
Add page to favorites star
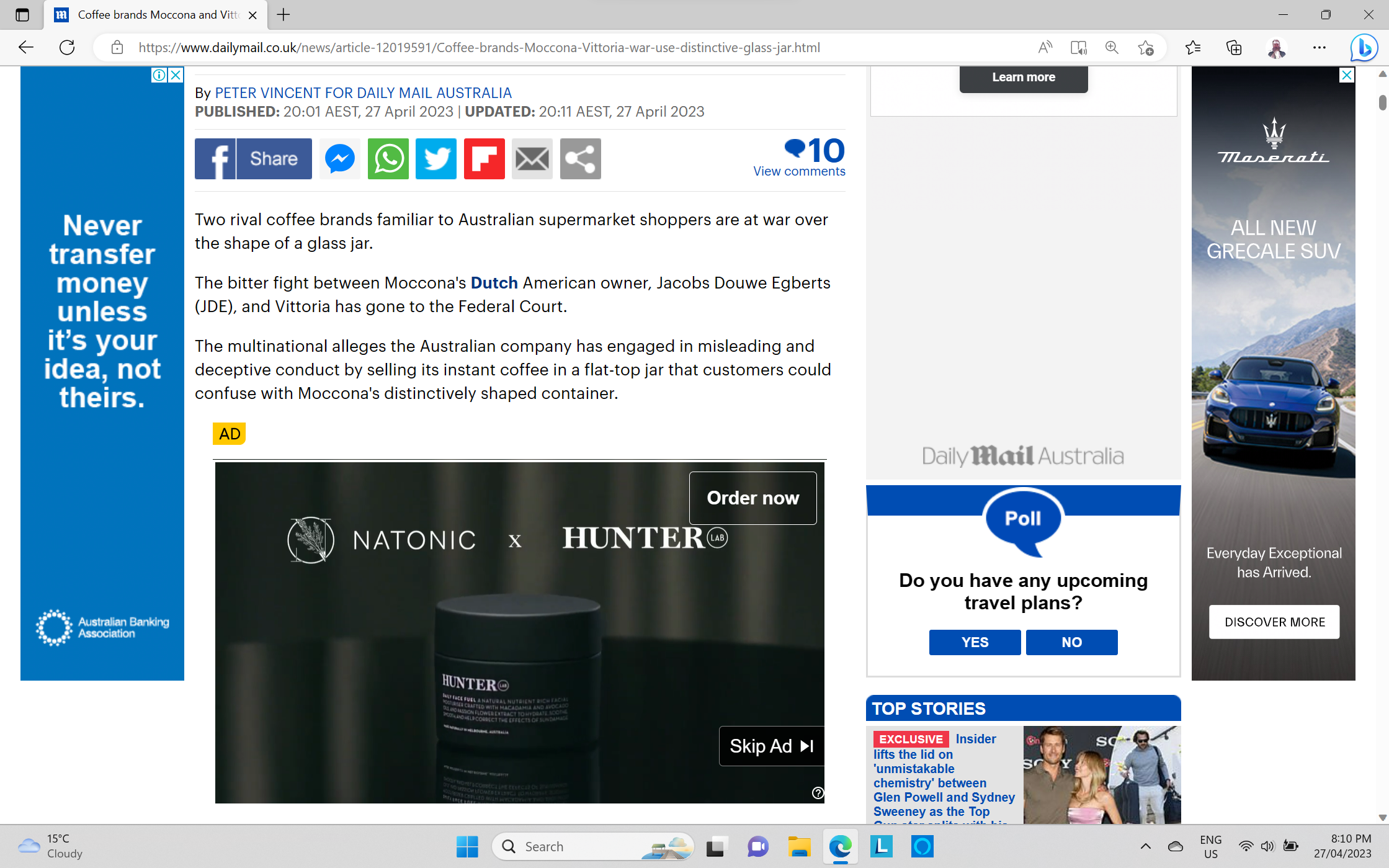(x=1145, y=48)
